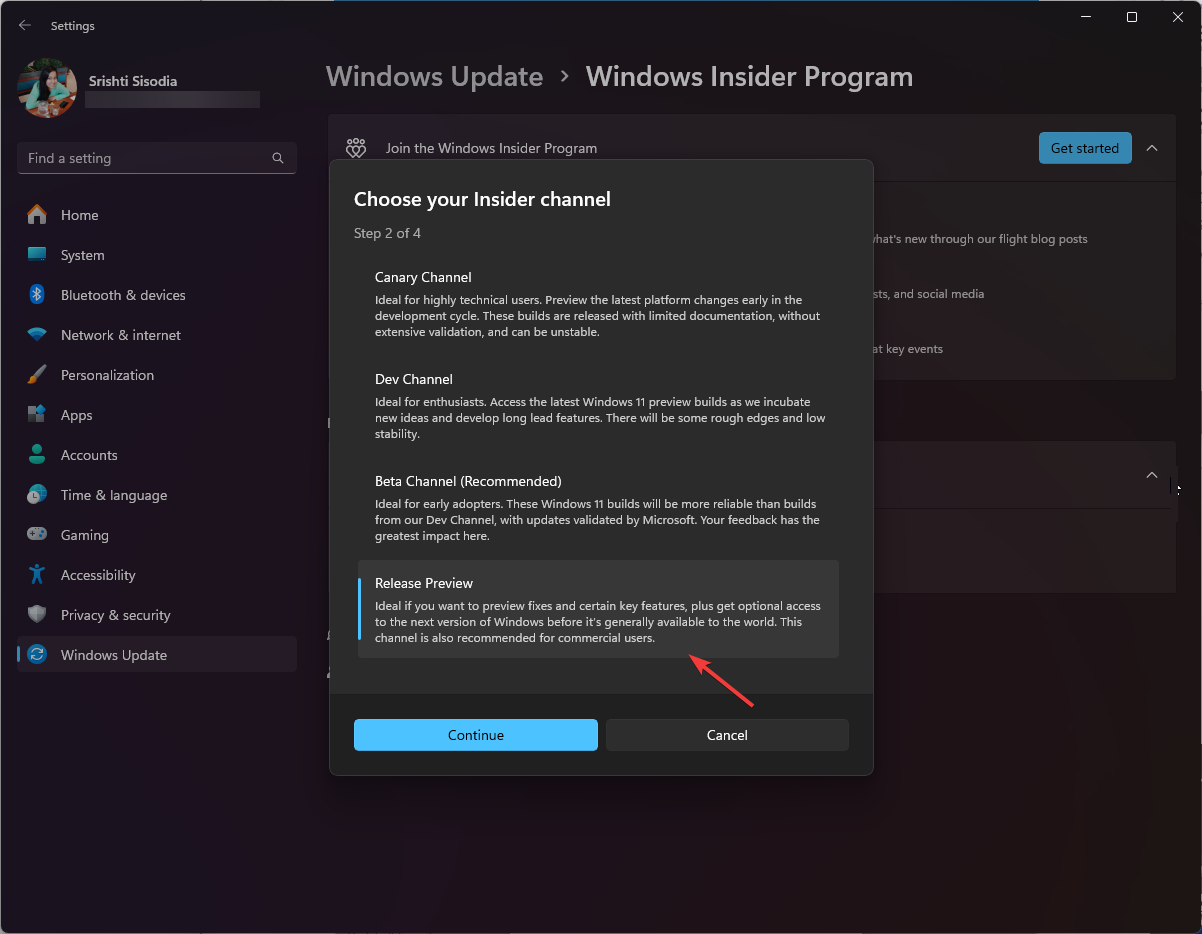Click the Srishti Sisodia account profile picture
Screen dimensions: 1202x934
click(46, 88)
